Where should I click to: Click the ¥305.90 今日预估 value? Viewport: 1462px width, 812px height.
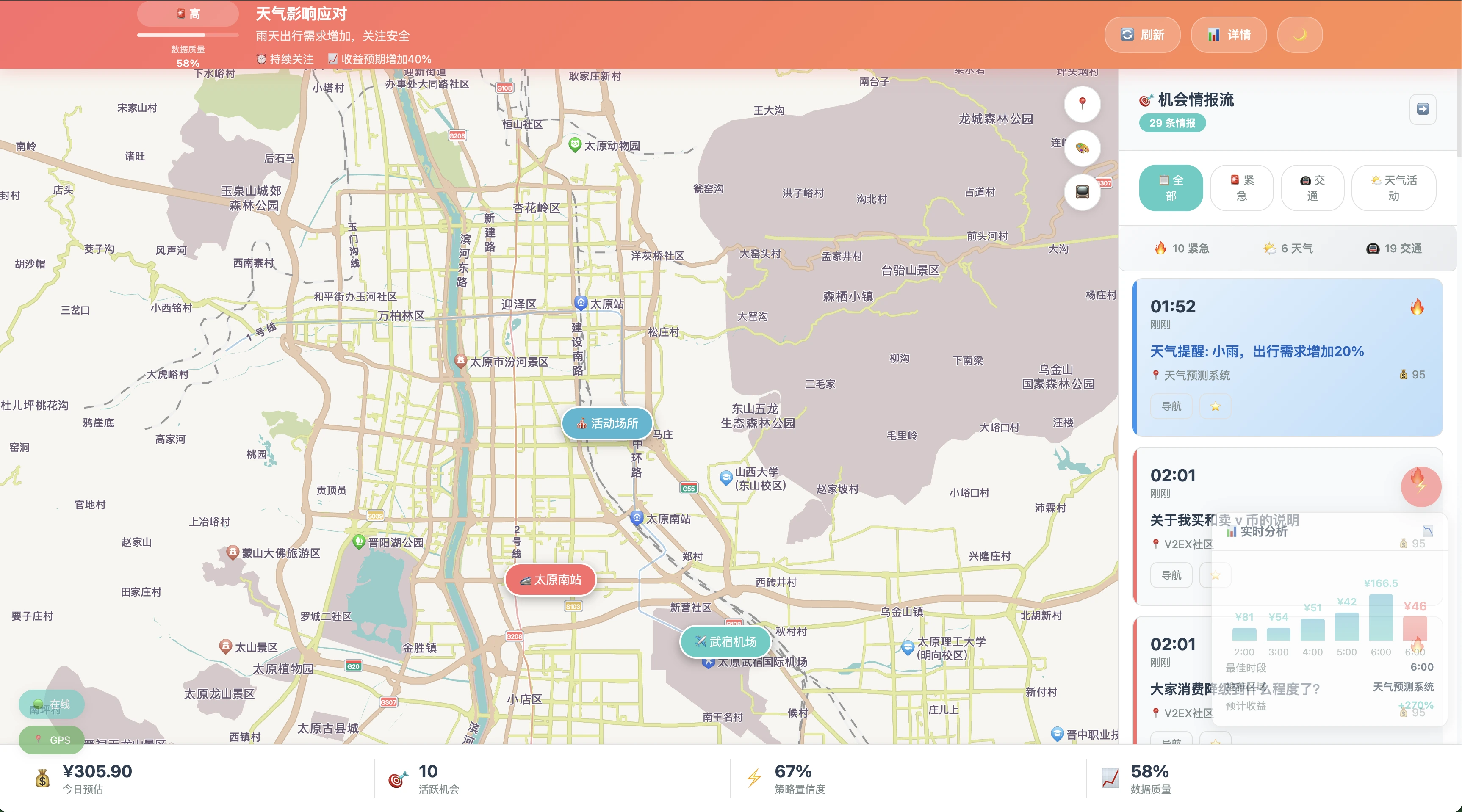[97, 771]
